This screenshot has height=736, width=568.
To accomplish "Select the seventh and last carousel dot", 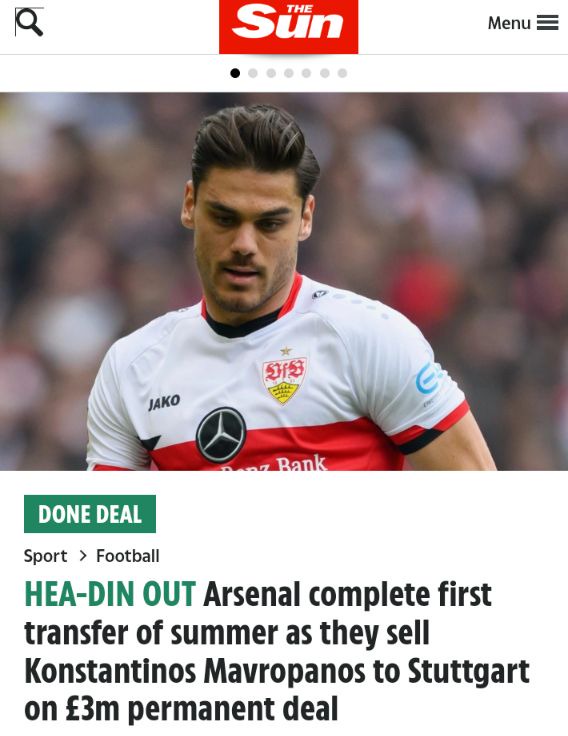I will (342, 73).
